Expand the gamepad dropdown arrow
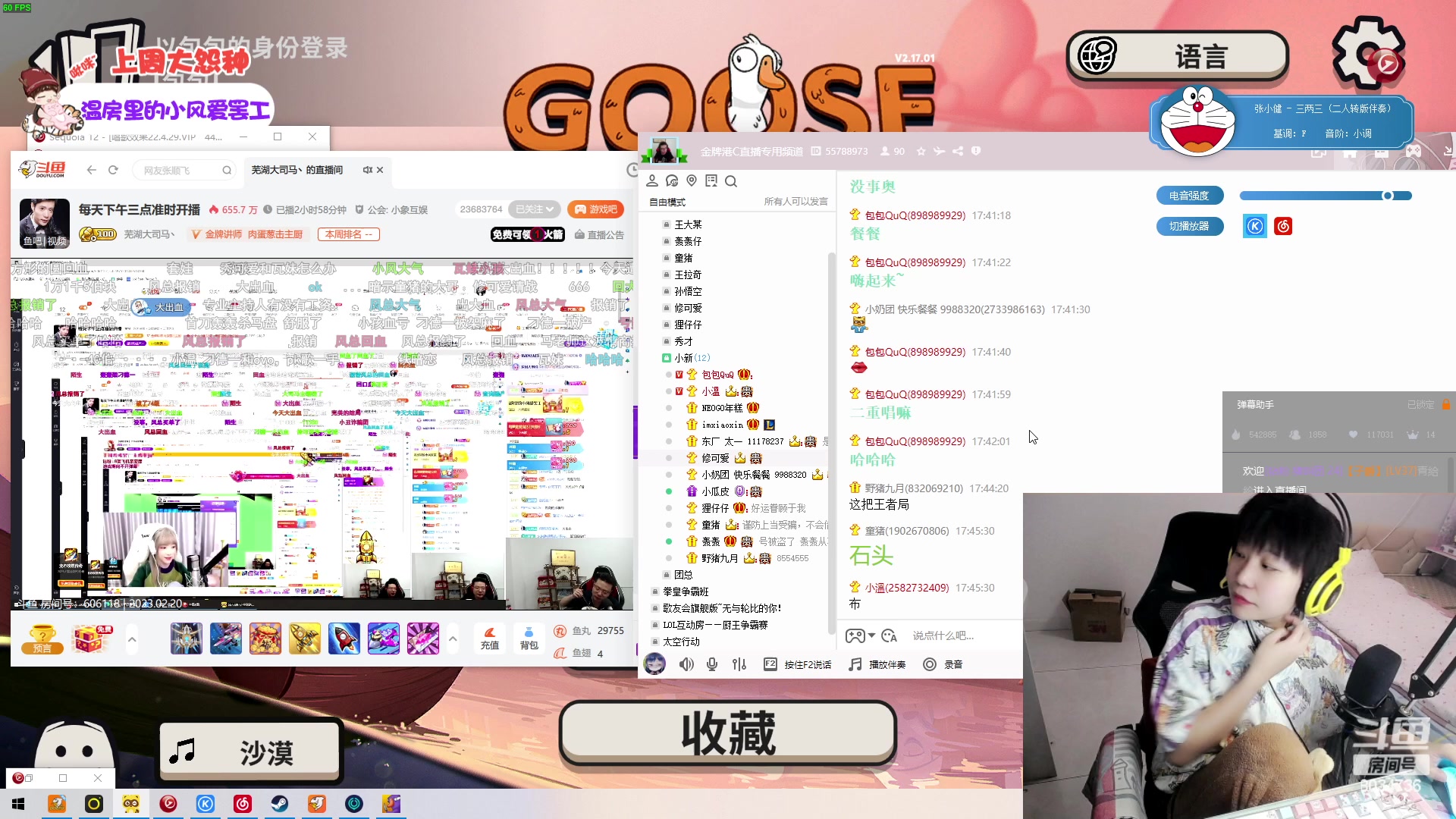1456x819 pixels. pos(871,635)
